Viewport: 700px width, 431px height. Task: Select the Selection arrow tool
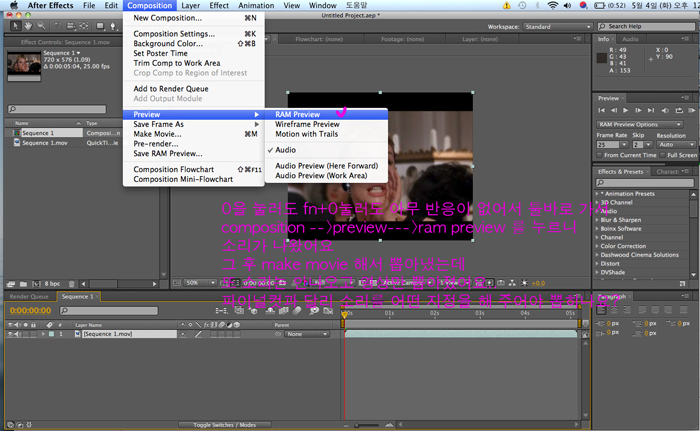16,26
